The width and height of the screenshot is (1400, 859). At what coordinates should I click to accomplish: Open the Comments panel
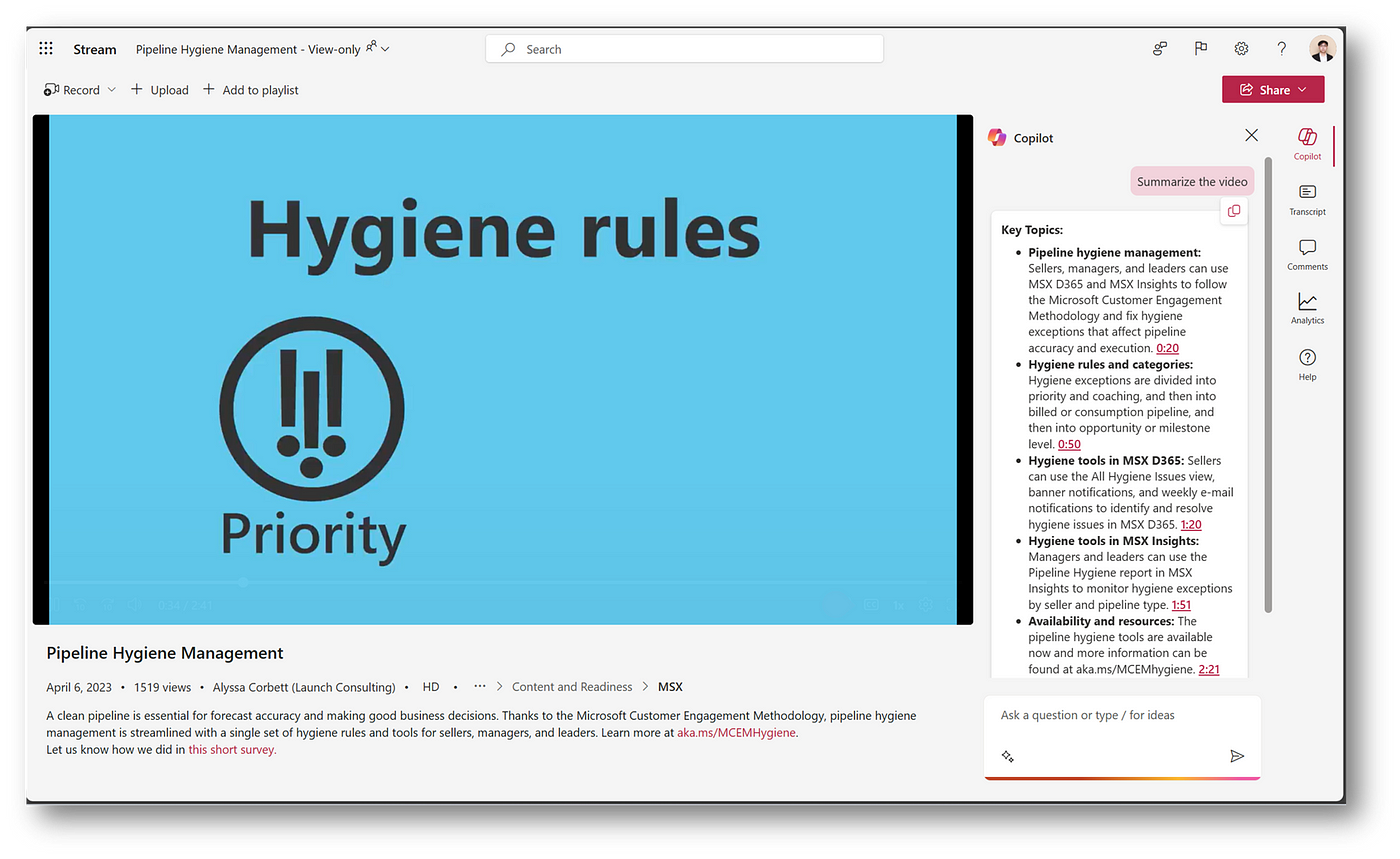click(x=1307, y=254)
